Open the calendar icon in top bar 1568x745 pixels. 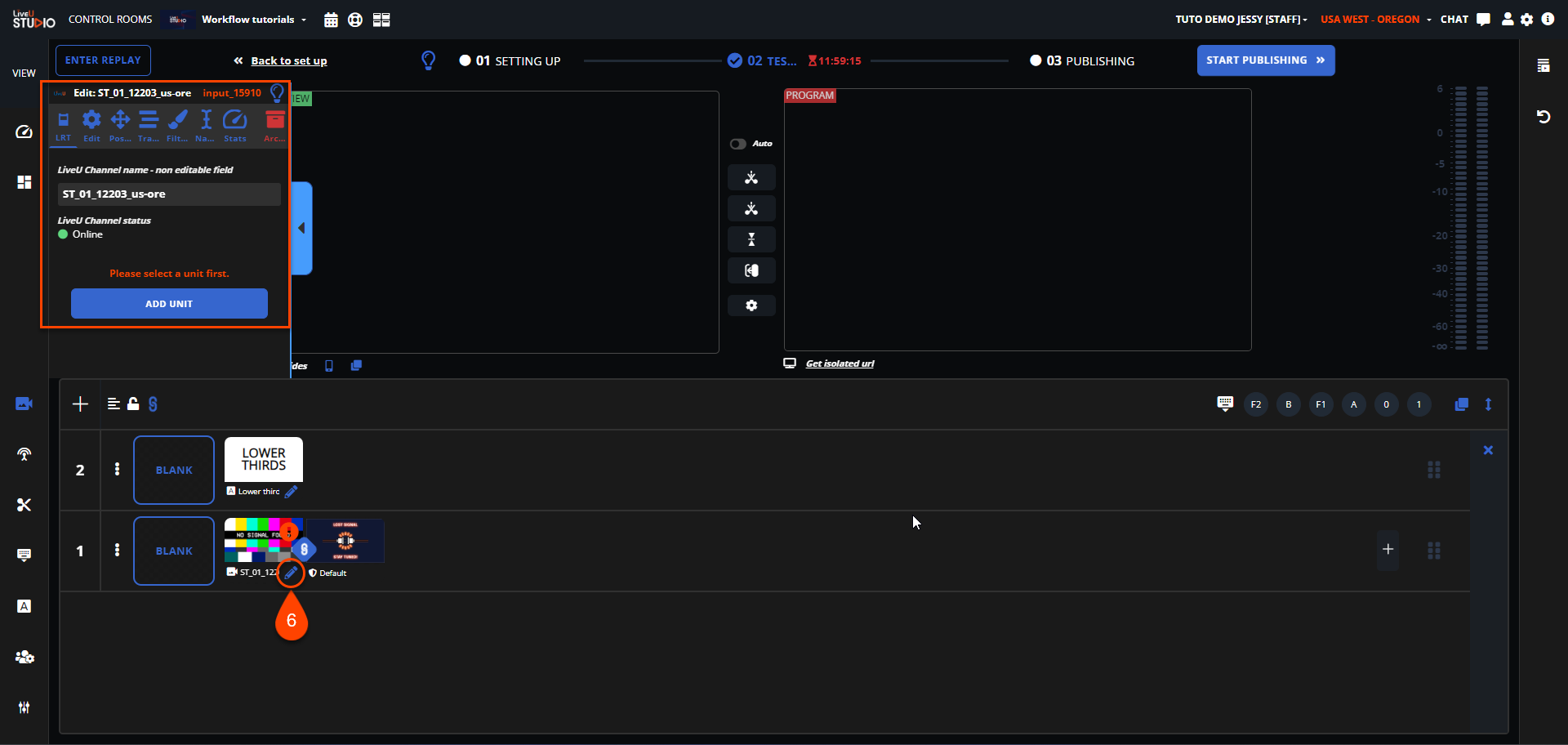pyautogui.click(x=331, y=20)
